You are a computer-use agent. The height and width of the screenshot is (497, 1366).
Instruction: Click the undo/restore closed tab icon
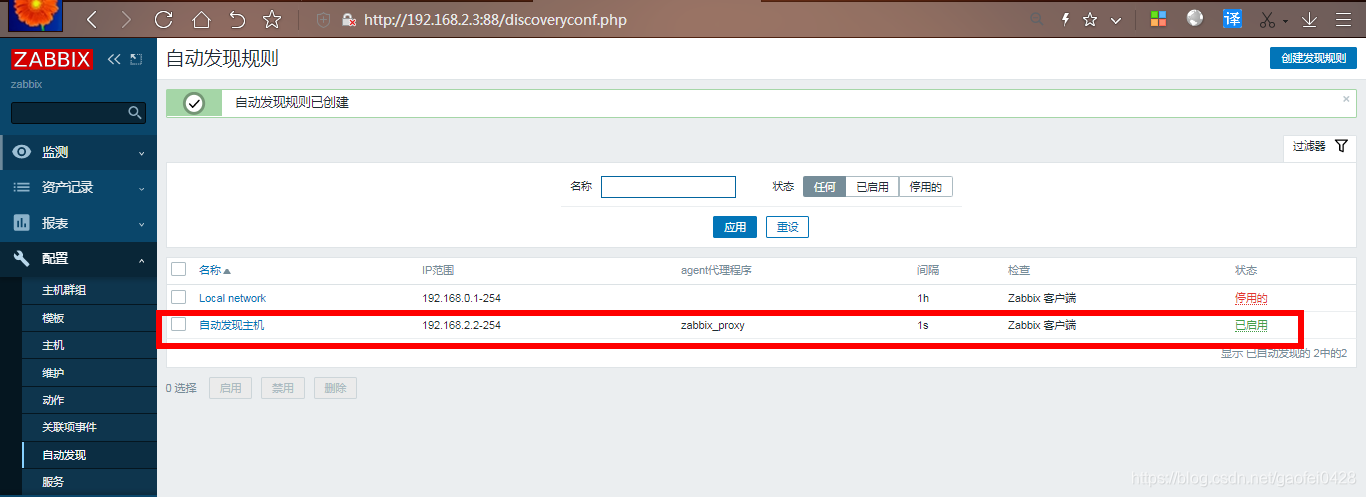pos(236,19)
